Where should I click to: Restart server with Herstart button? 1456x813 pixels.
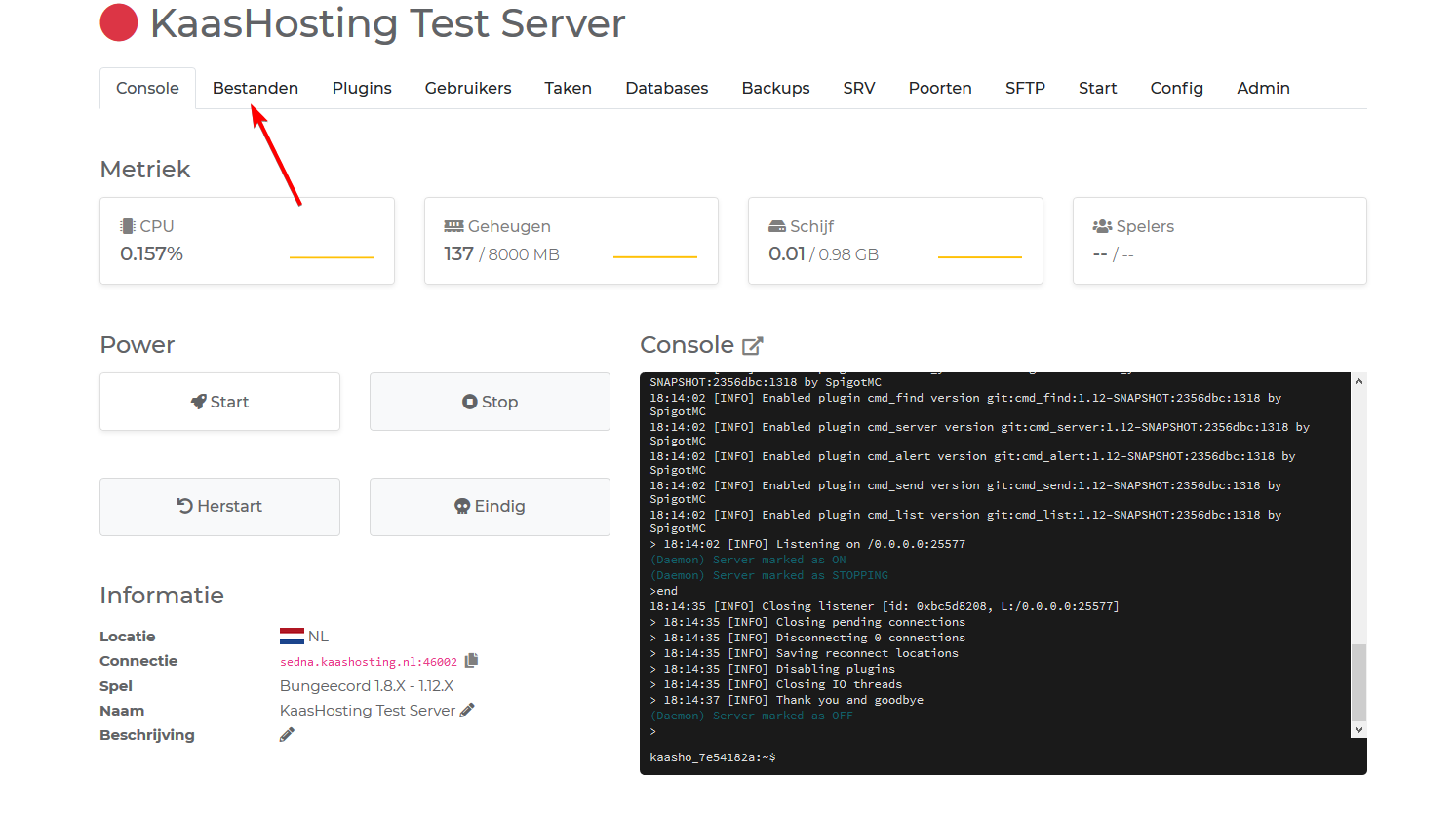click(219, 506)
